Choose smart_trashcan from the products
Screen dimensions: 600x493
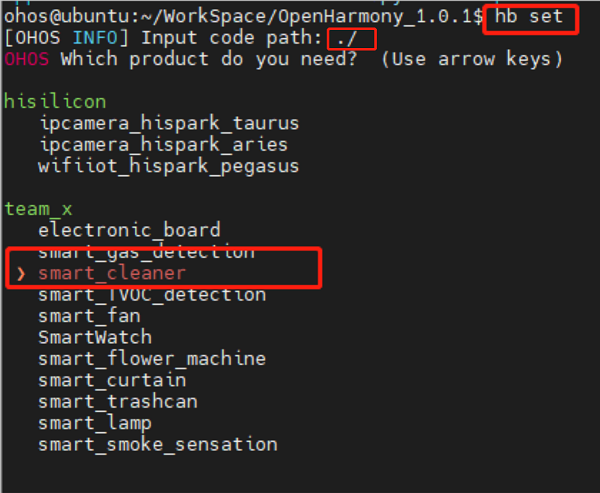pos(118,401)
